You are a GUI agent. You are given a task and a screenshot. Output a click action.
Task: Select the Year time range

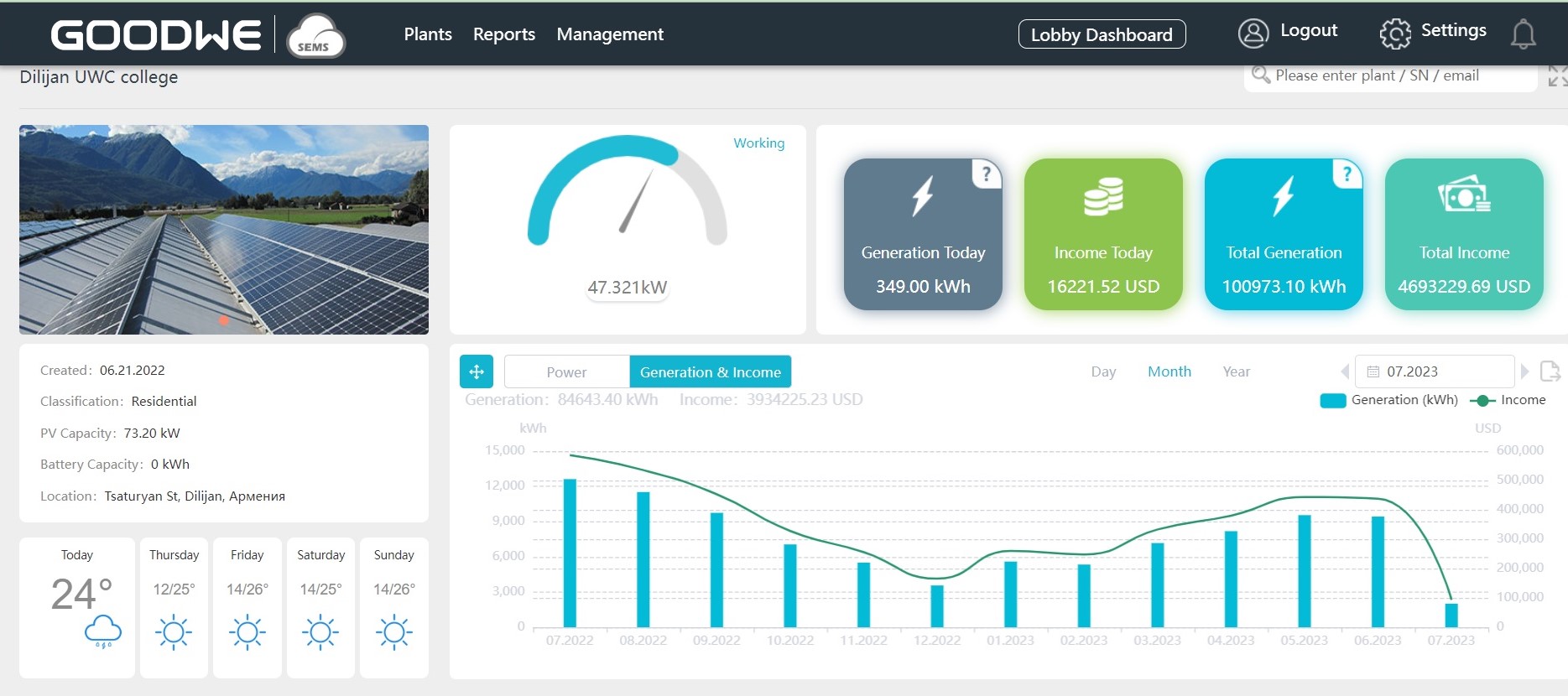[1236, 371]
